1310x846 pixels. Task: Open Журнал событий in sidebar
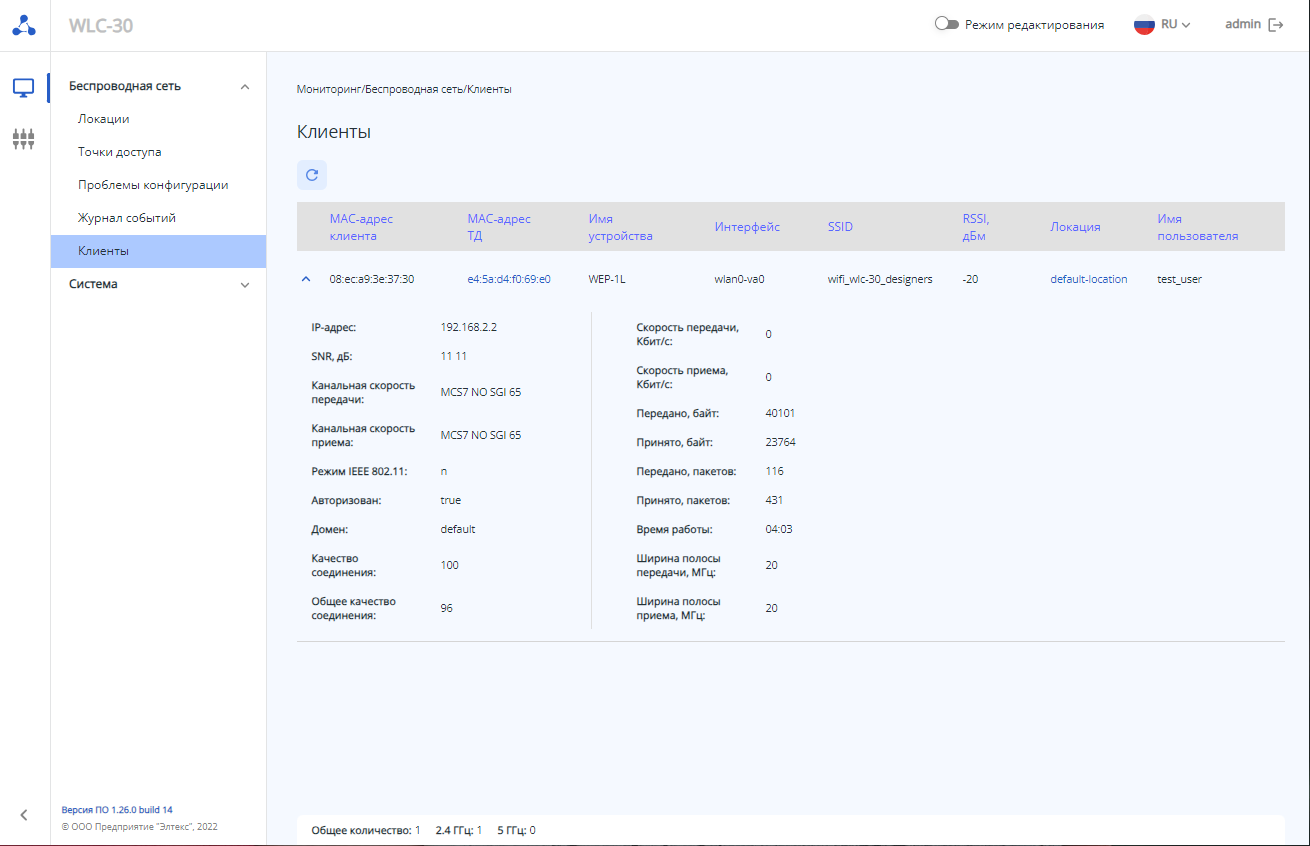[127, 218]
